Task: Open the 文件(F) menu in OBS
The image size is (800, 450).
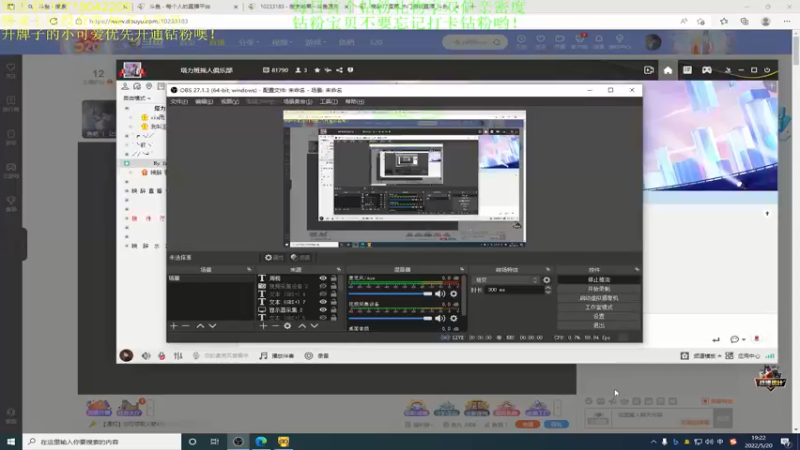Action: click(x=179, y=102)
